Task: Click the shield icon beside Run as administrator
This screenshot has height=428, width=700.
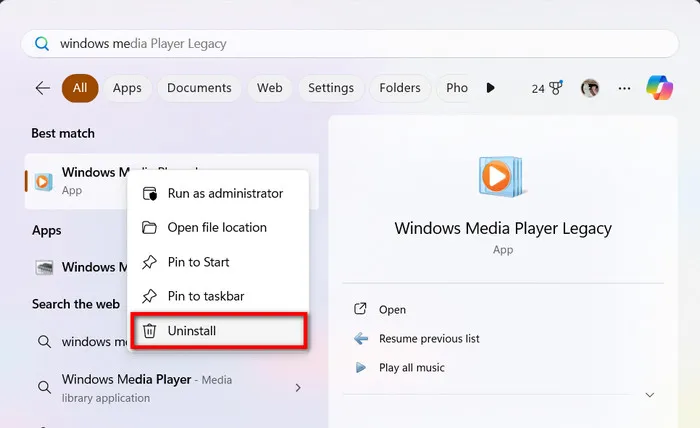Action: [150, 194]
